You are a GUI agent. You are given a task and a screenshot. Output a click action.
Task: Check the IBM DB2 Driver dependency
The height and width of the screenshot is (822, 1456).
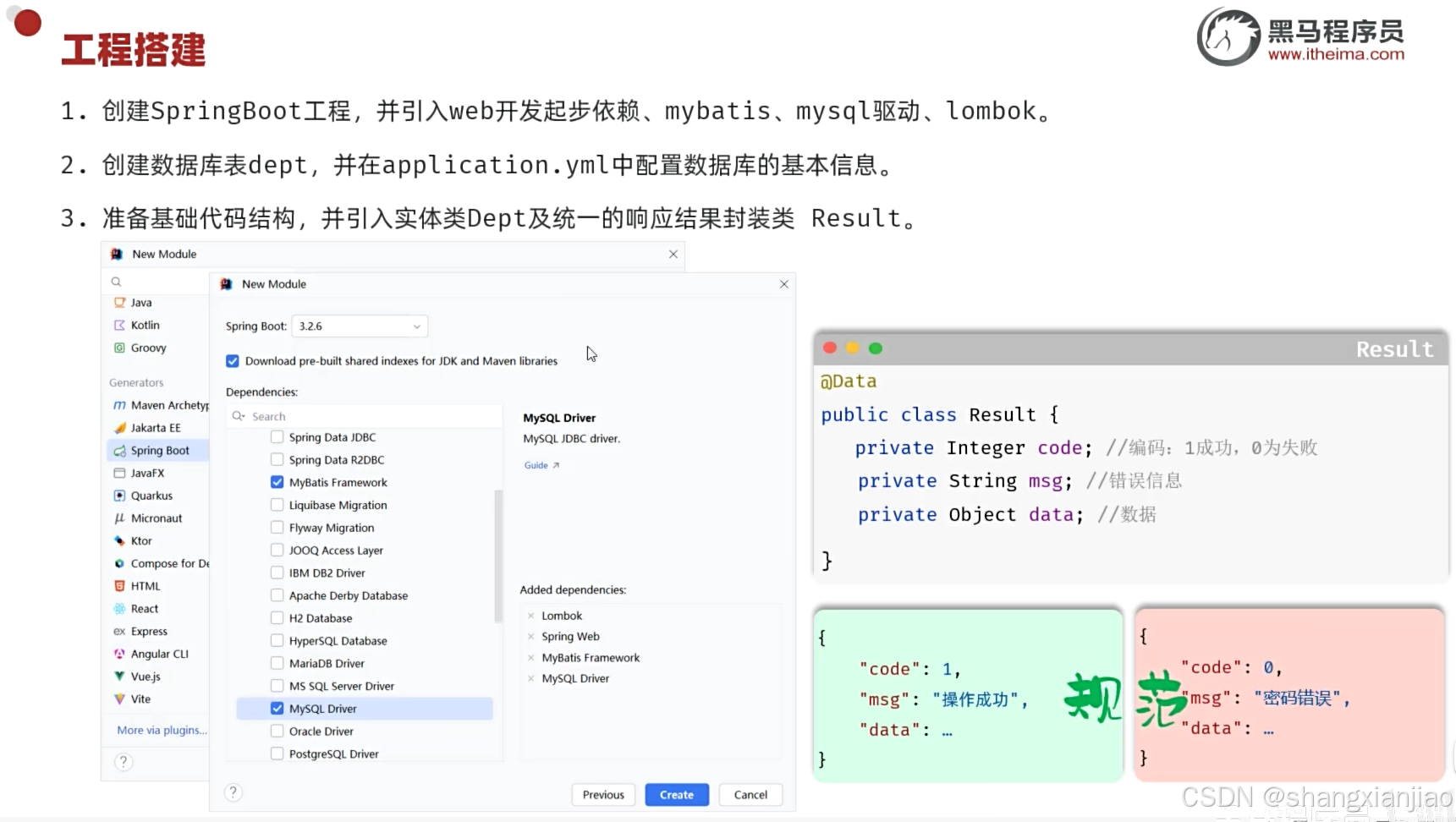point(277,573)
